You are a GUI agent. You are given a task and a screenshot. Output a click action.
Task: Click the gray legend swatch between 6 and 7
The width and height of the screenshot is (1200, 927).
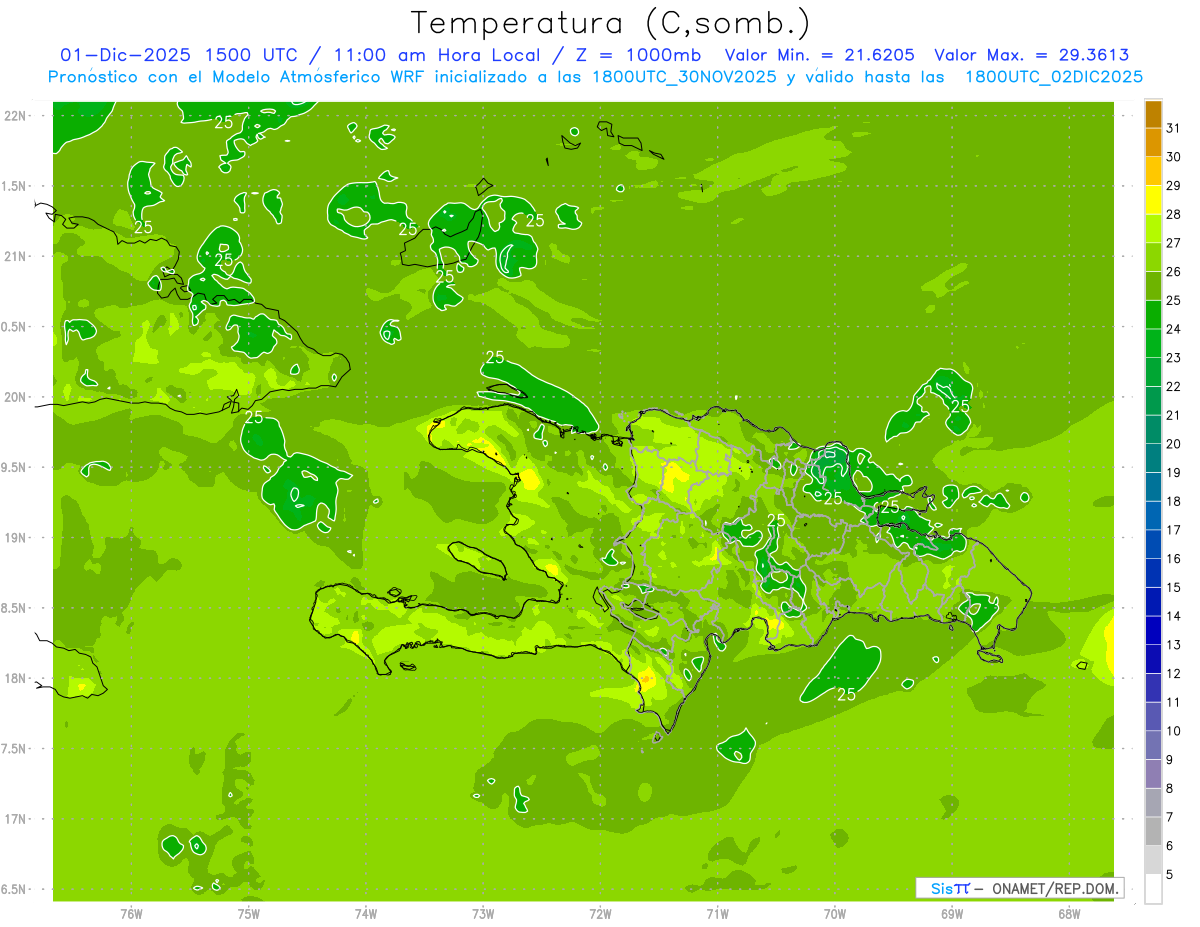point(1153,831)
